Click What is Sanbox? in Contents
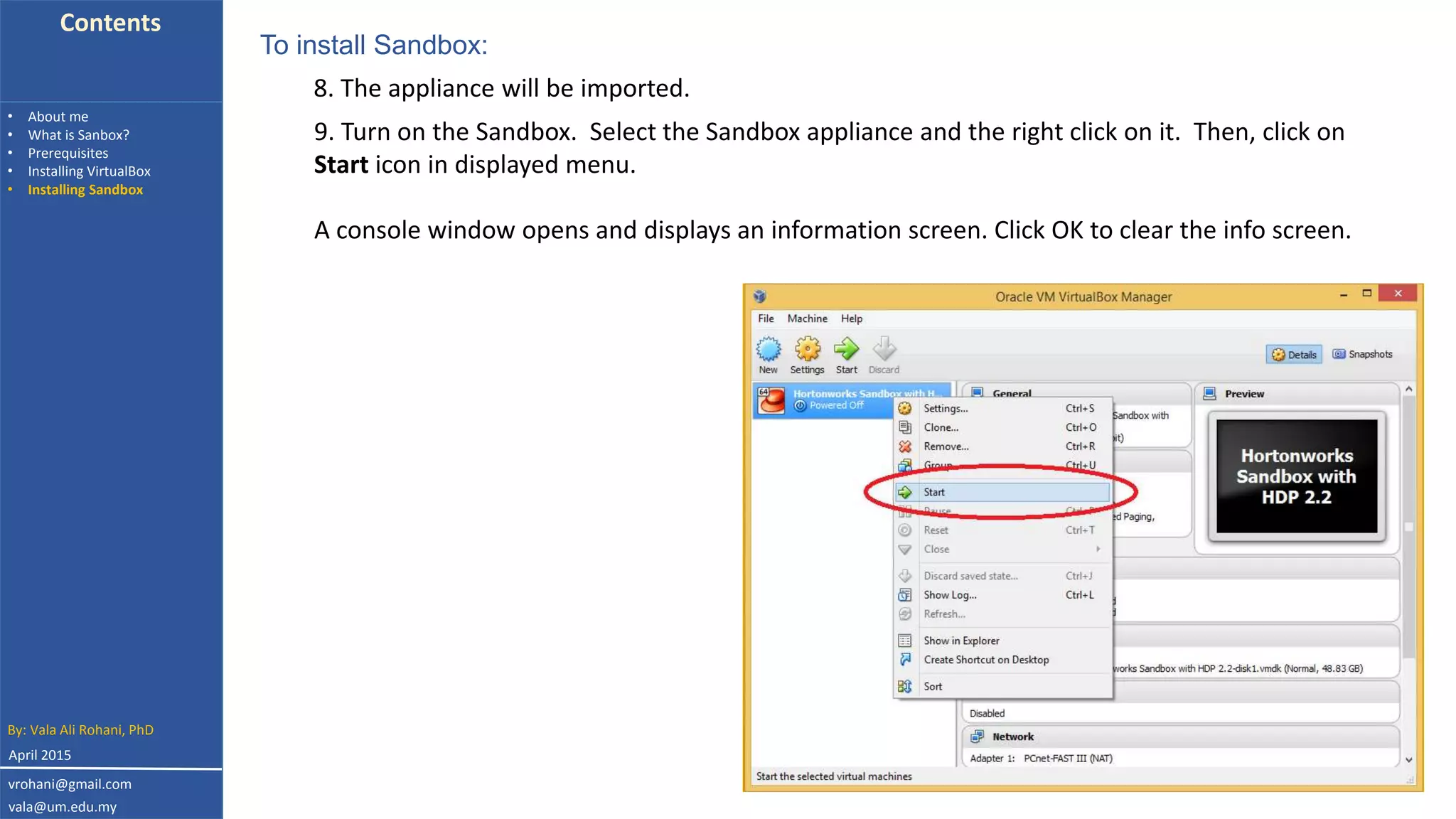 click(79, 135)
